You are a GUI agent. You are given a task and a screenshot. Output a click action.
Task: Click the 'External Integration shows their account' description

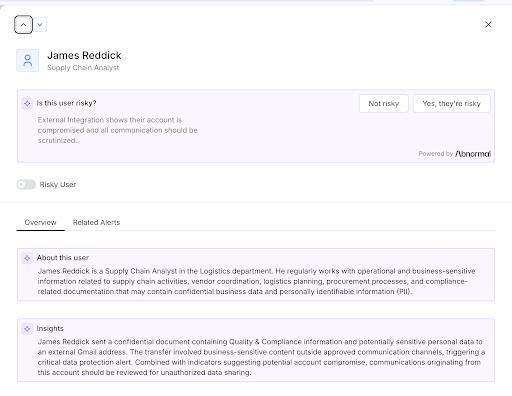pos(117,130)
